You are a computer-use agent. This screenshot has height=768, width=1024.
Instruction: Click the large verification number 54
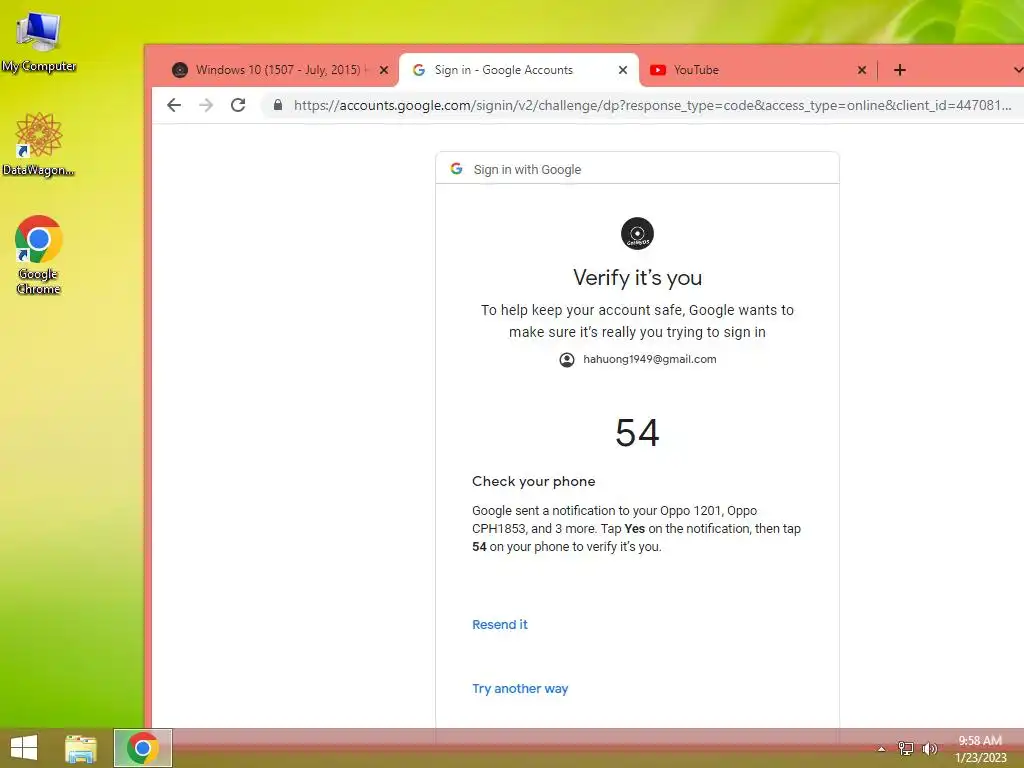pos(637,432)
